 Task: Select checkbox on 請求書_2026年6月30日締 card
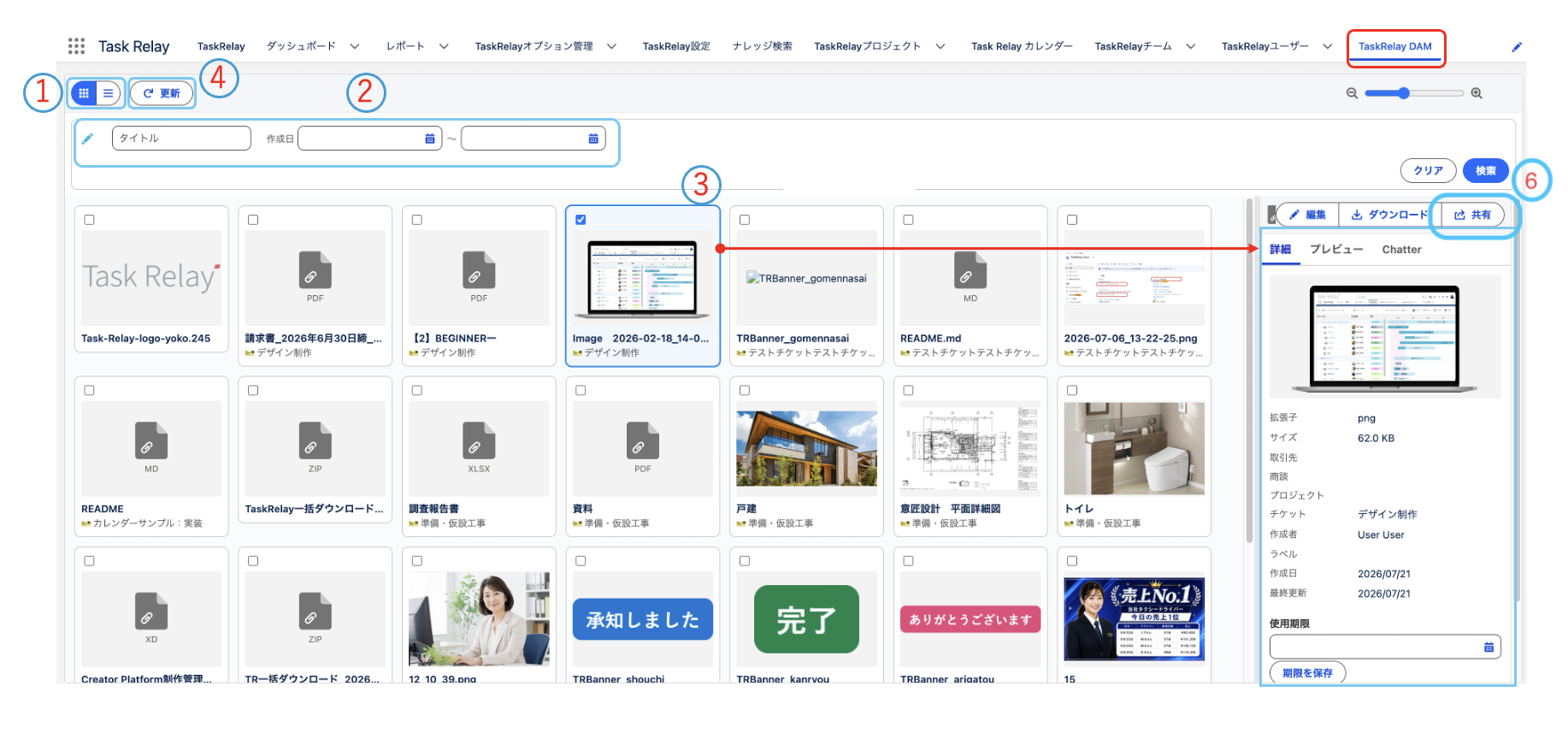pos(253,220)
